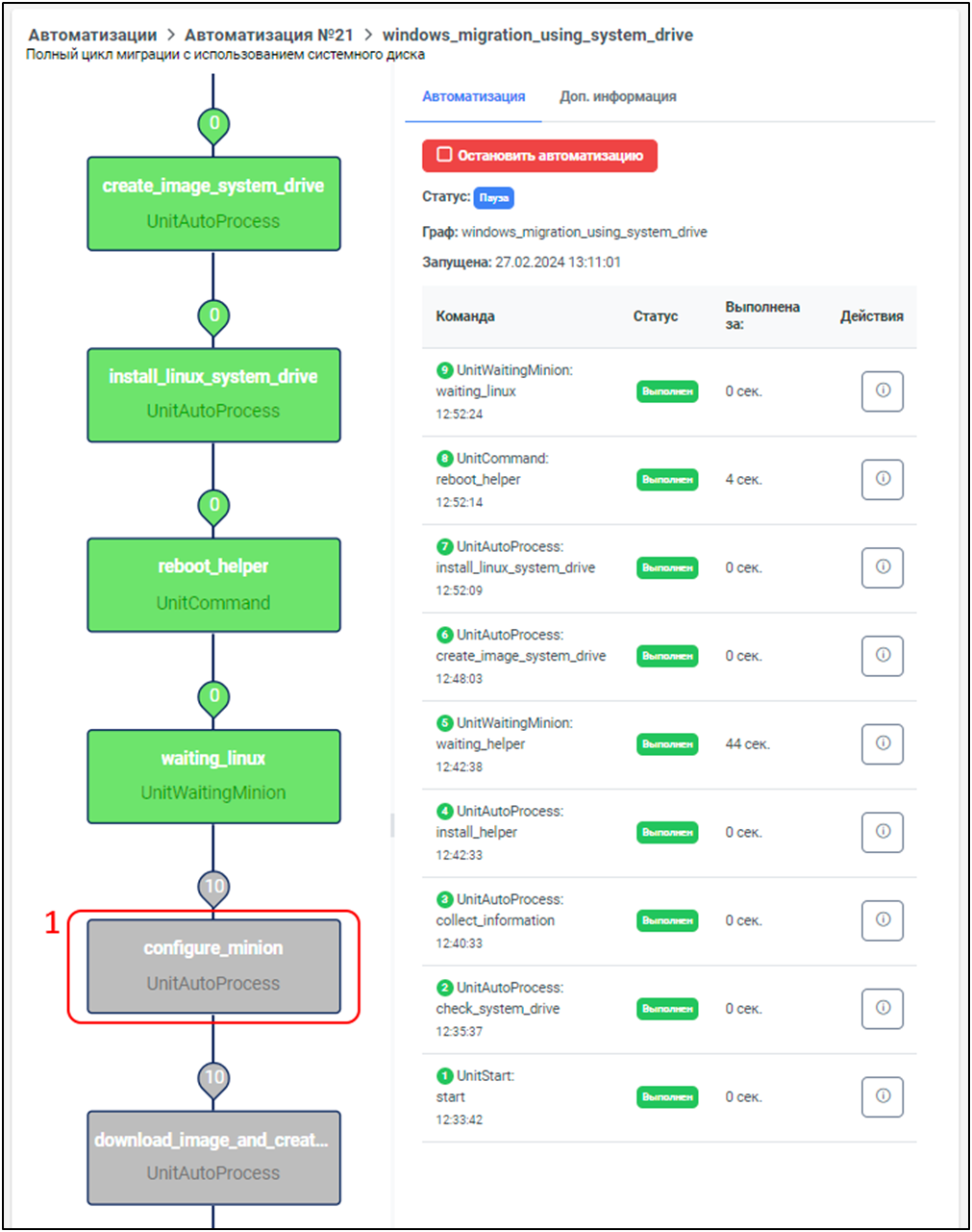View info for the collect_information command row
The height and width of the screenshot is (1232, 972).
pyautogui.click(x=882, y=920)
